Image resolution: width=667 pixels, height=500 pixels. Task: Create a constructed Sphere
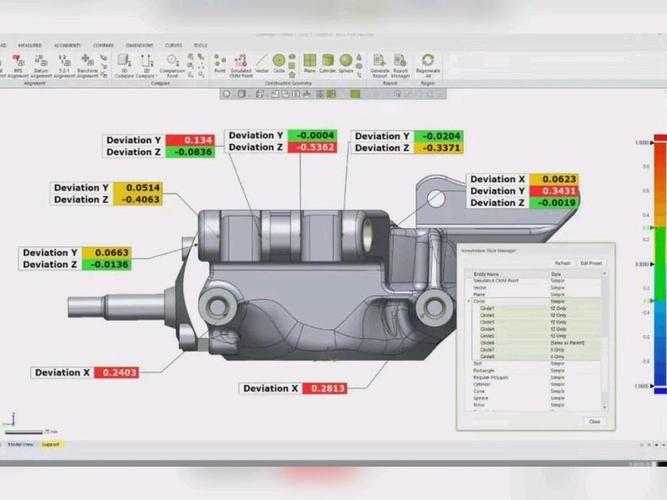346,64
